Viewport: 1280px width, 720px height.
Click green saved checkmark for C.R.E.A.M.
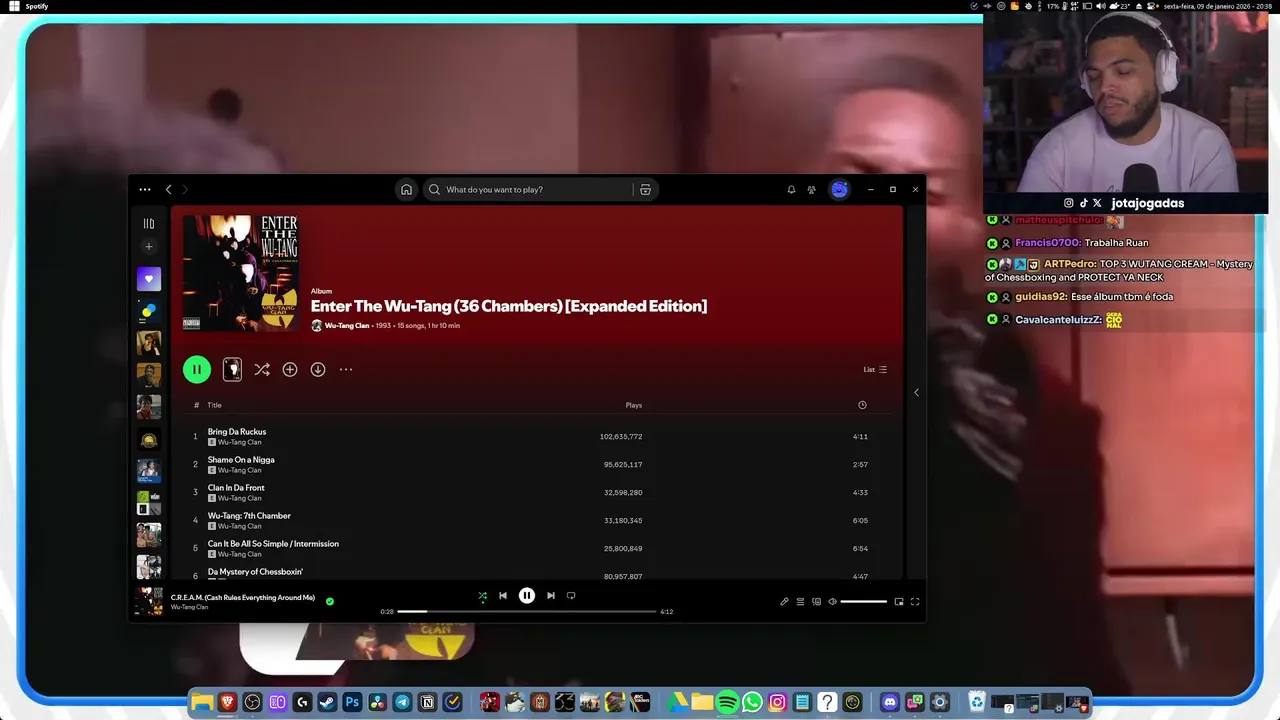330,601
